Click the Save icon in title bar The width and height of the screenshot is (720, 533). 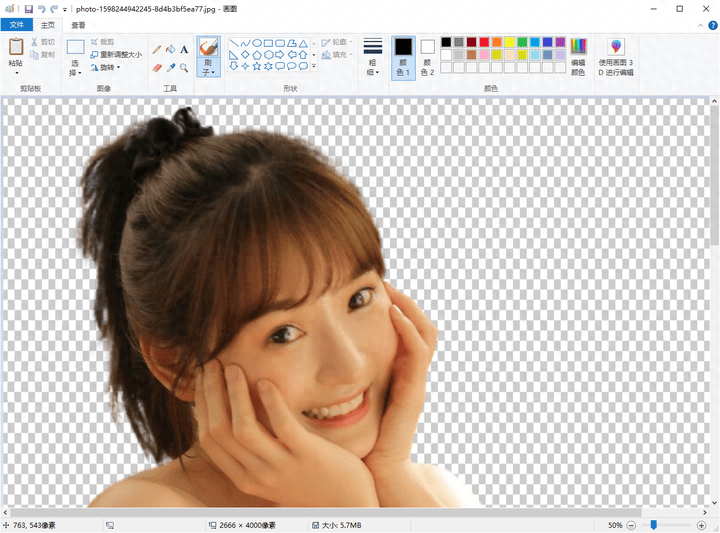click(28, 8)
